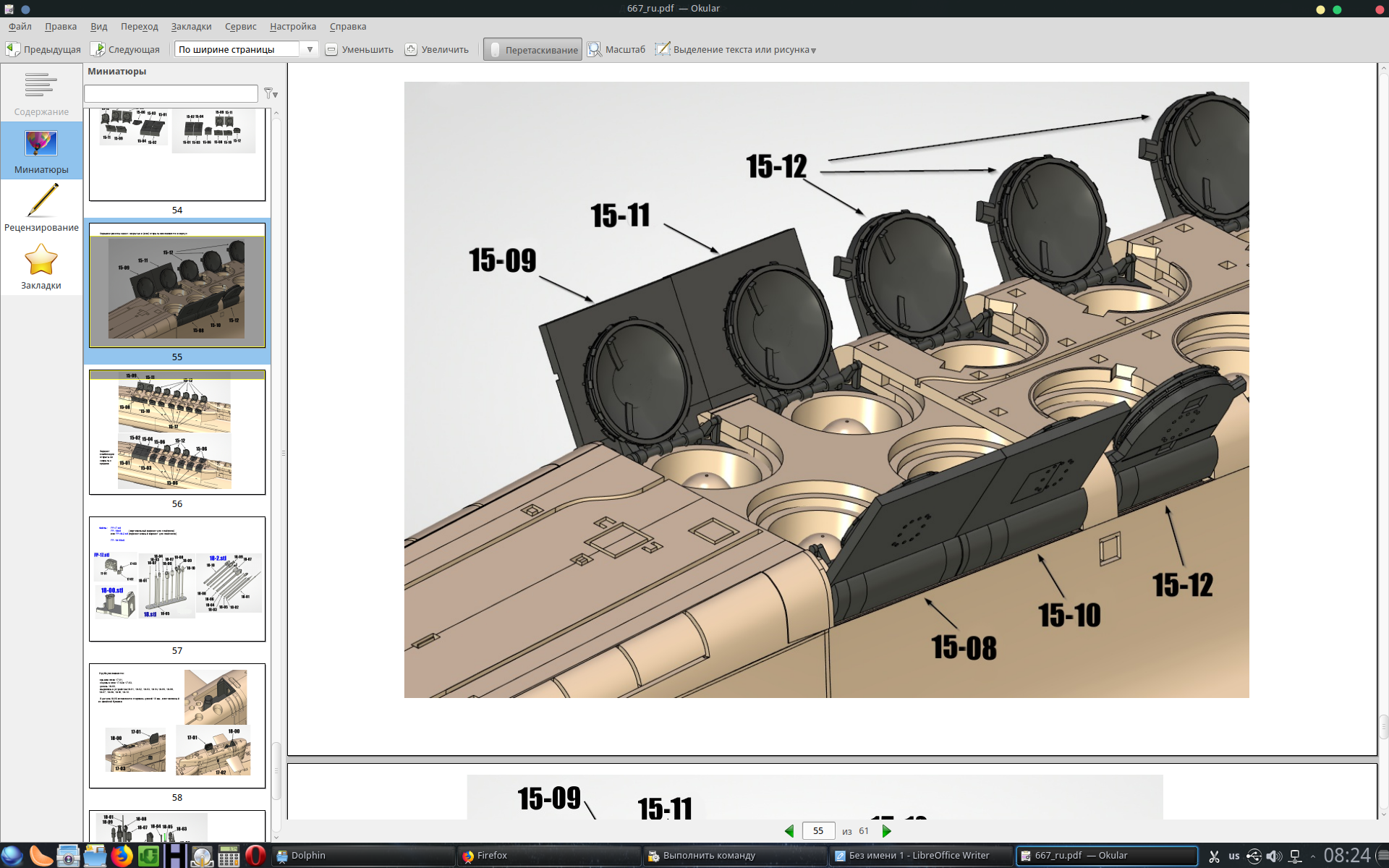The image size is (1389, 868).
Task: Switch to the Dolphin window in taskbar
Action: tap(363, 856)
